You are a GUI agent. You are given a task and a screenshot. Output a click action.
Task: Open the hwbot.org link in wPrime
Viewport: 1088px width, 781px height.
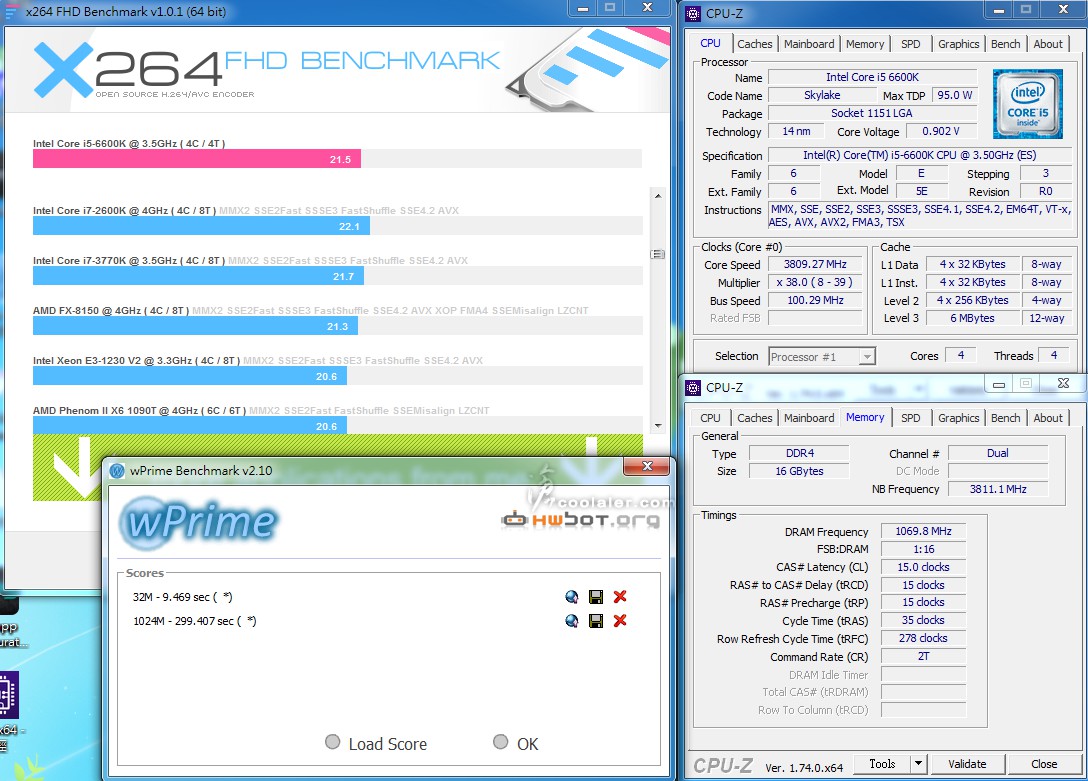(581, 520)
